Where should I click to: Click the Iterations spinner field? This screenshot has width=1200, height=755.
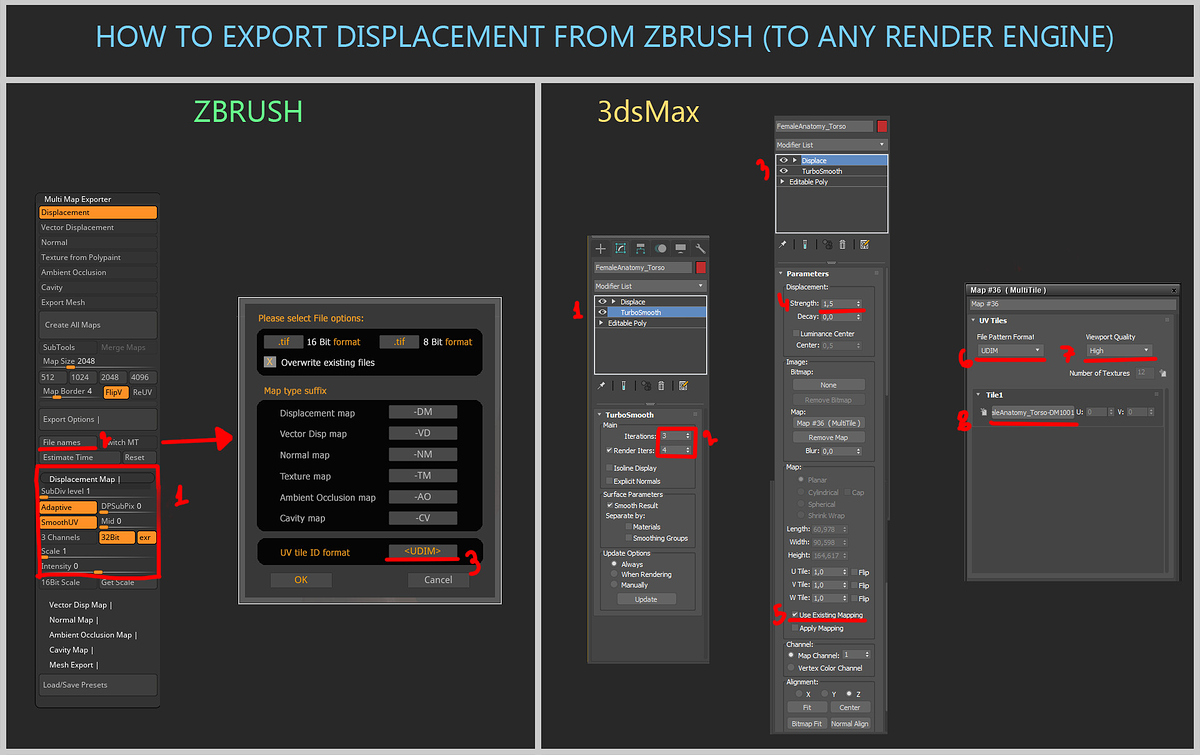point(676,436)
